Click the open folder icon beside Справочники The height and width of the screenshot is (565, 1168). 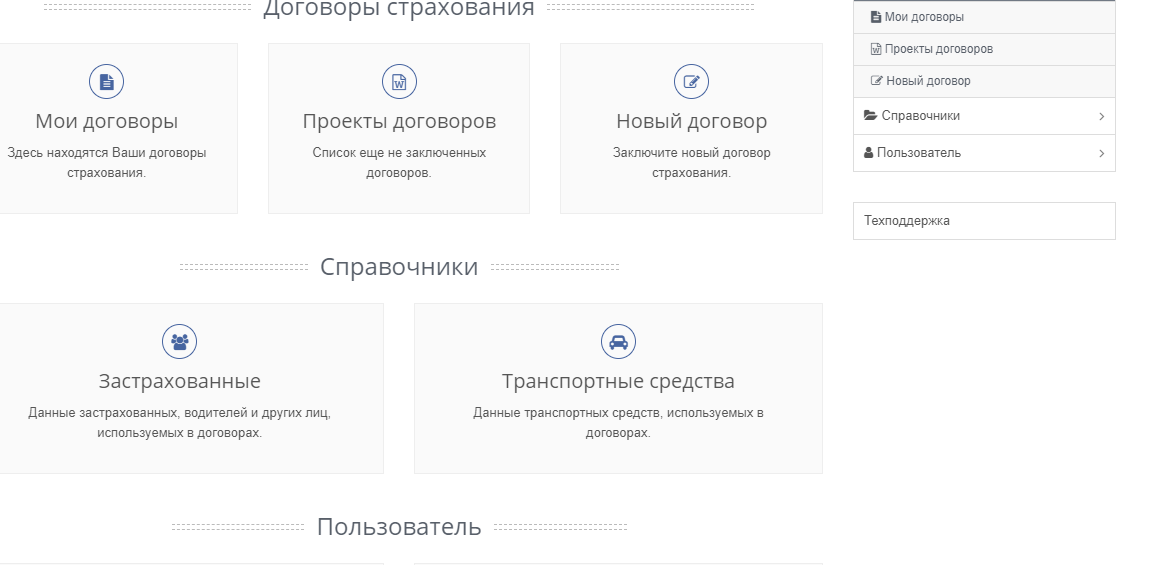click(870, 116)
